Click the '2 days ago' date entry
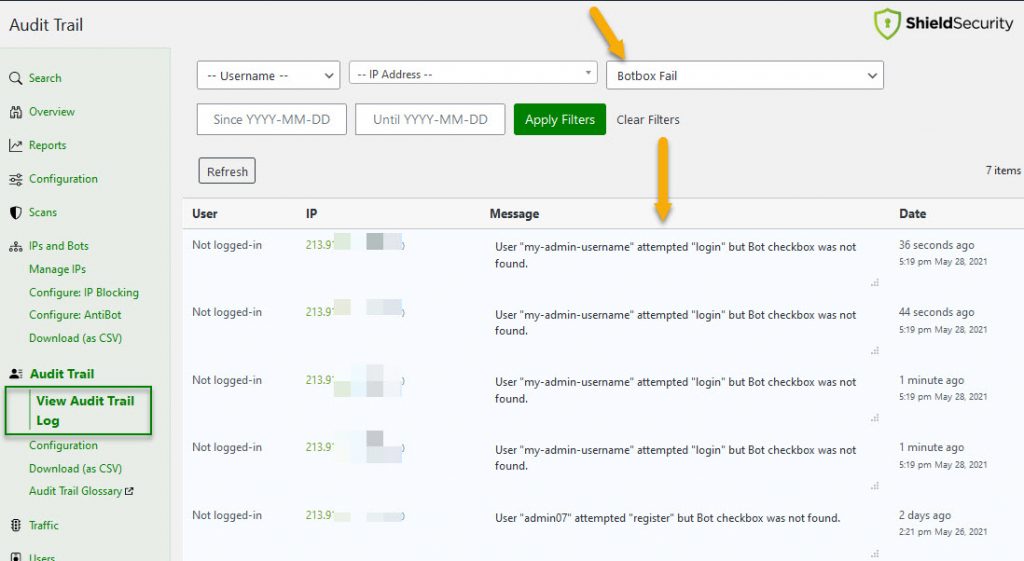 (x=925, y=515)
